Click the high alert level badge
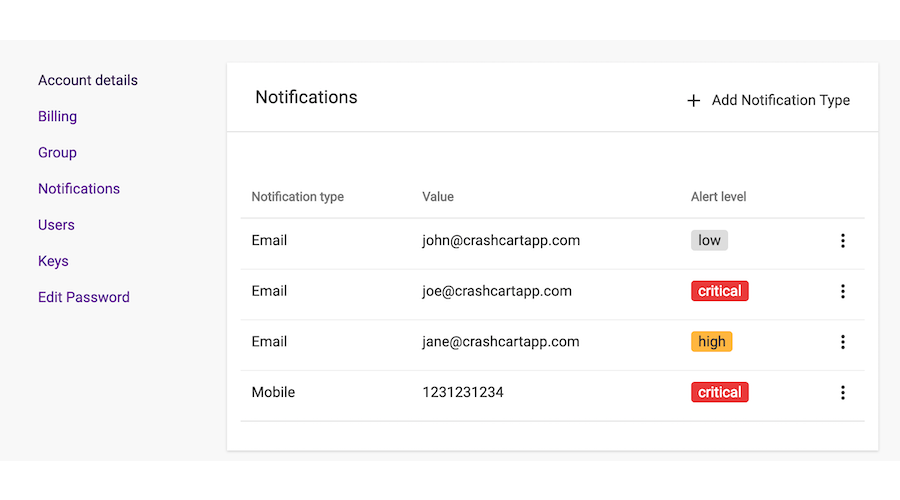The image size is (900, 500). pos(712,342)
